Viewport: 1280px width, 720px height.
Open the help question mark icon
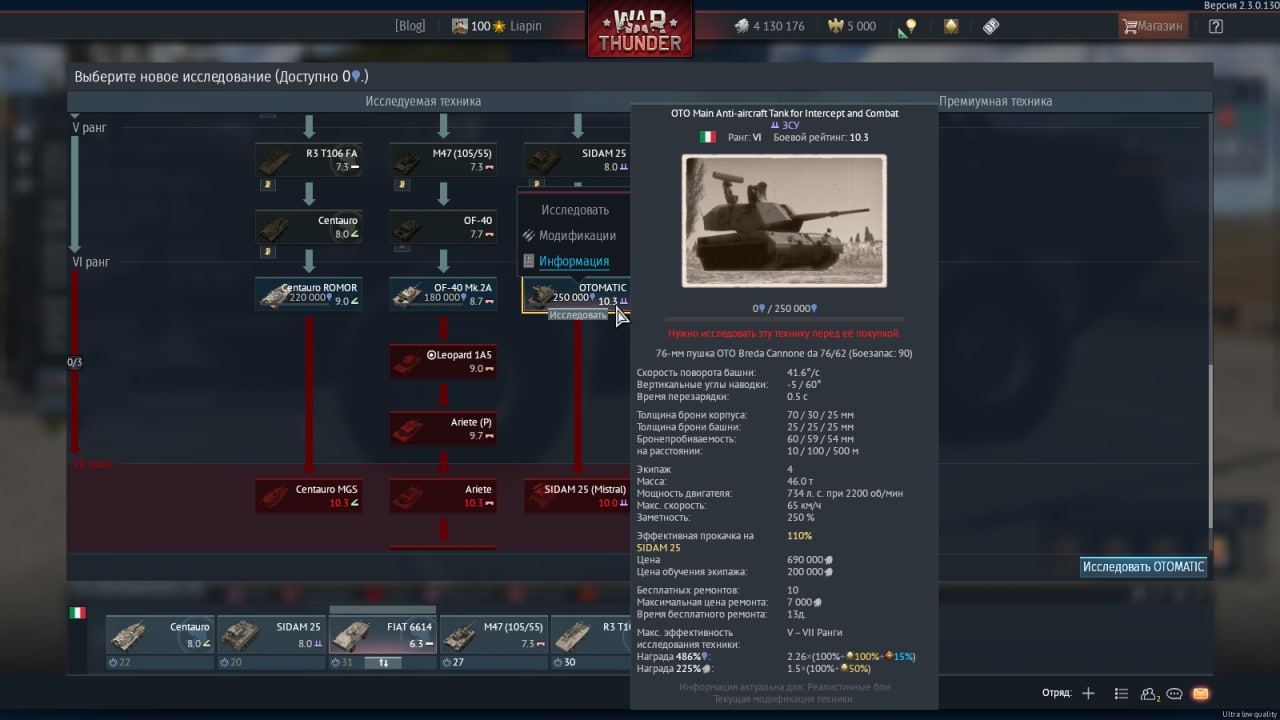point(1216,27)
